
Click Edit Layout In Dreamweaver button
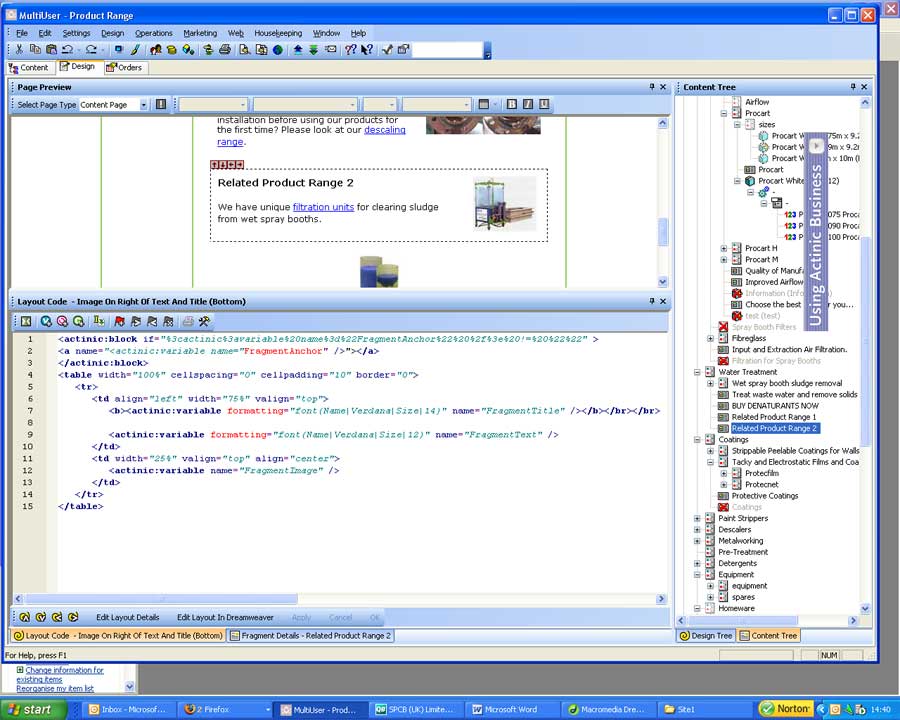click(x=225, y=617)
